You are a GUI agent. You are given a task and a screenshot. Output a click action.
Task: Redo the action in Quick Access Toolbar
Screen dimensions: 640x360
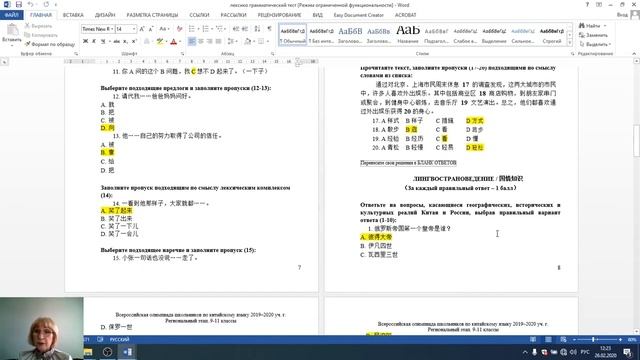coord(46,4)
